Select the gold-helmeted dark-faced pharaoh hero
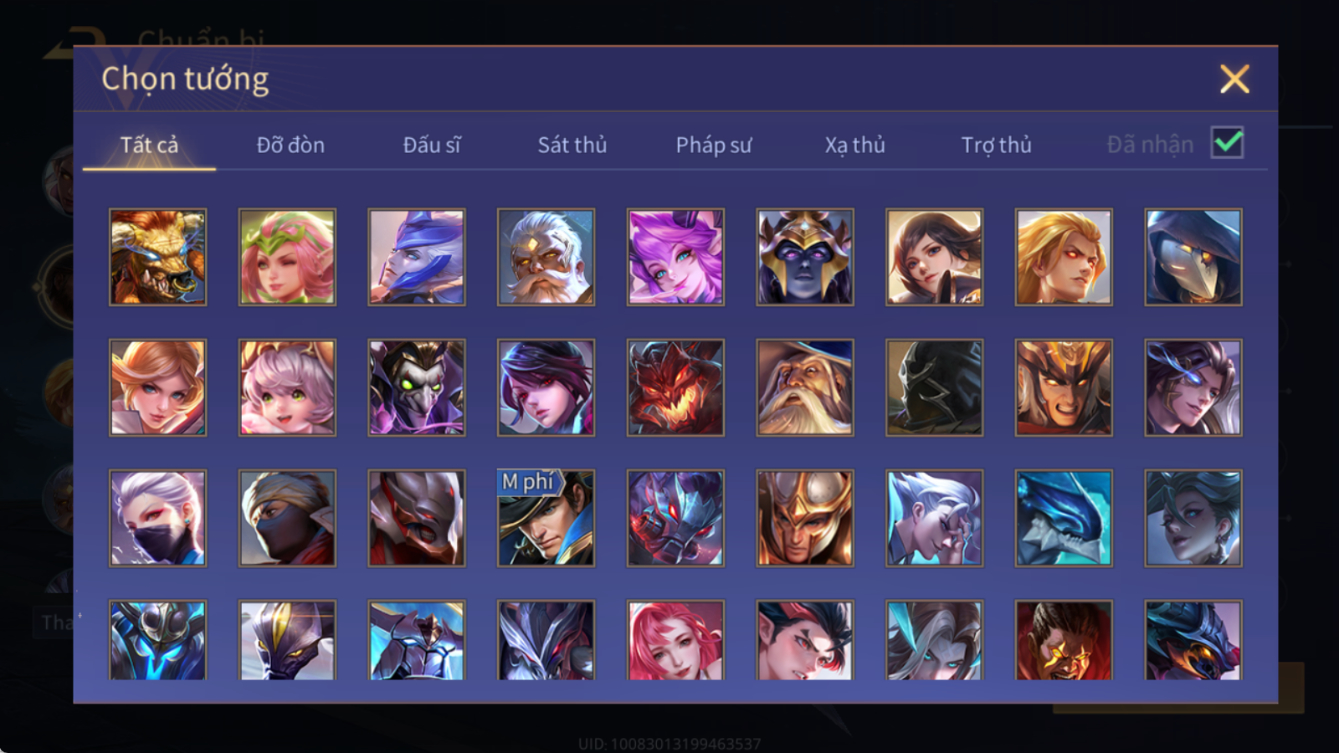1339x753 pixels. tap(805, 257)
